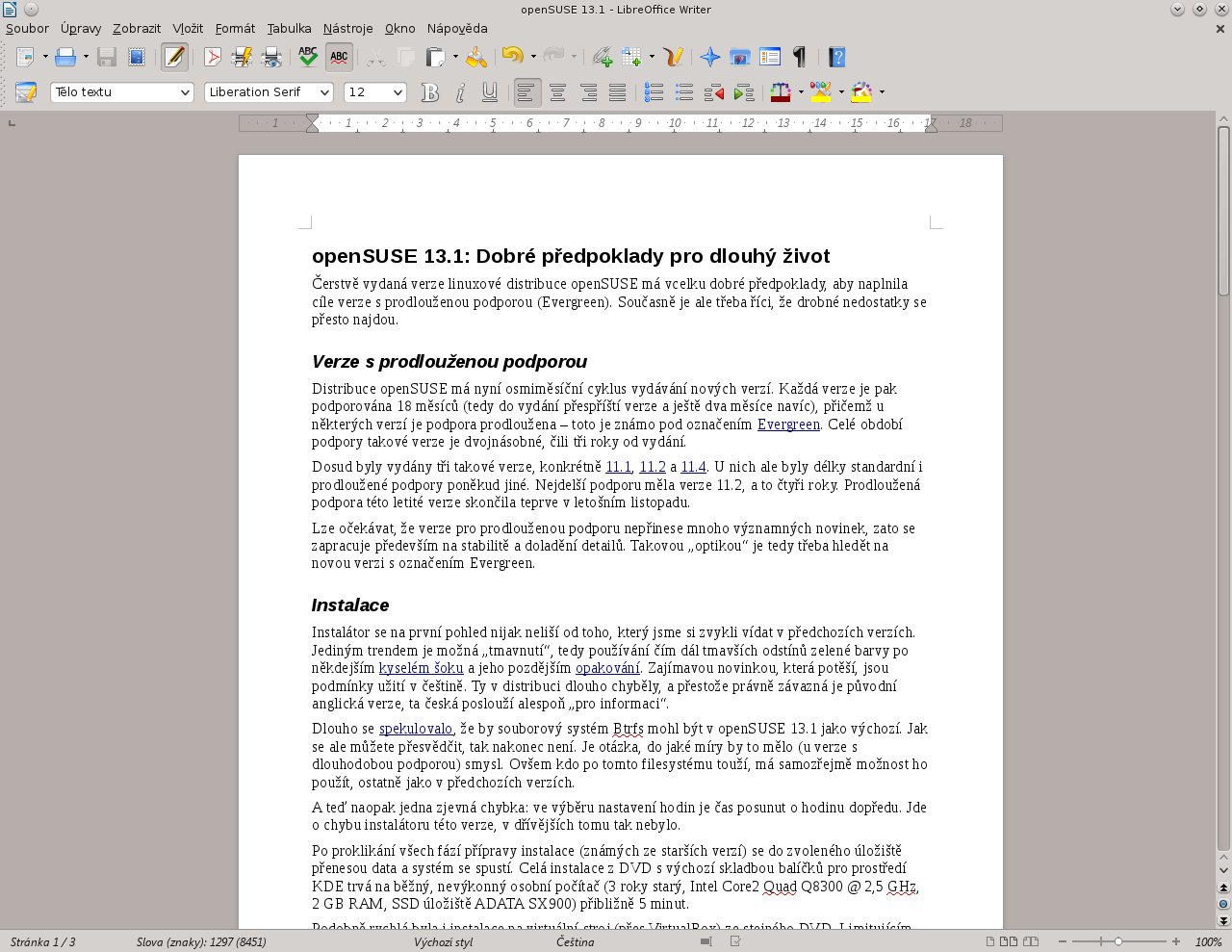Print file directly with lightning printer icon
This screenshot has height=952, width=1232.
(x=242, y=57)
